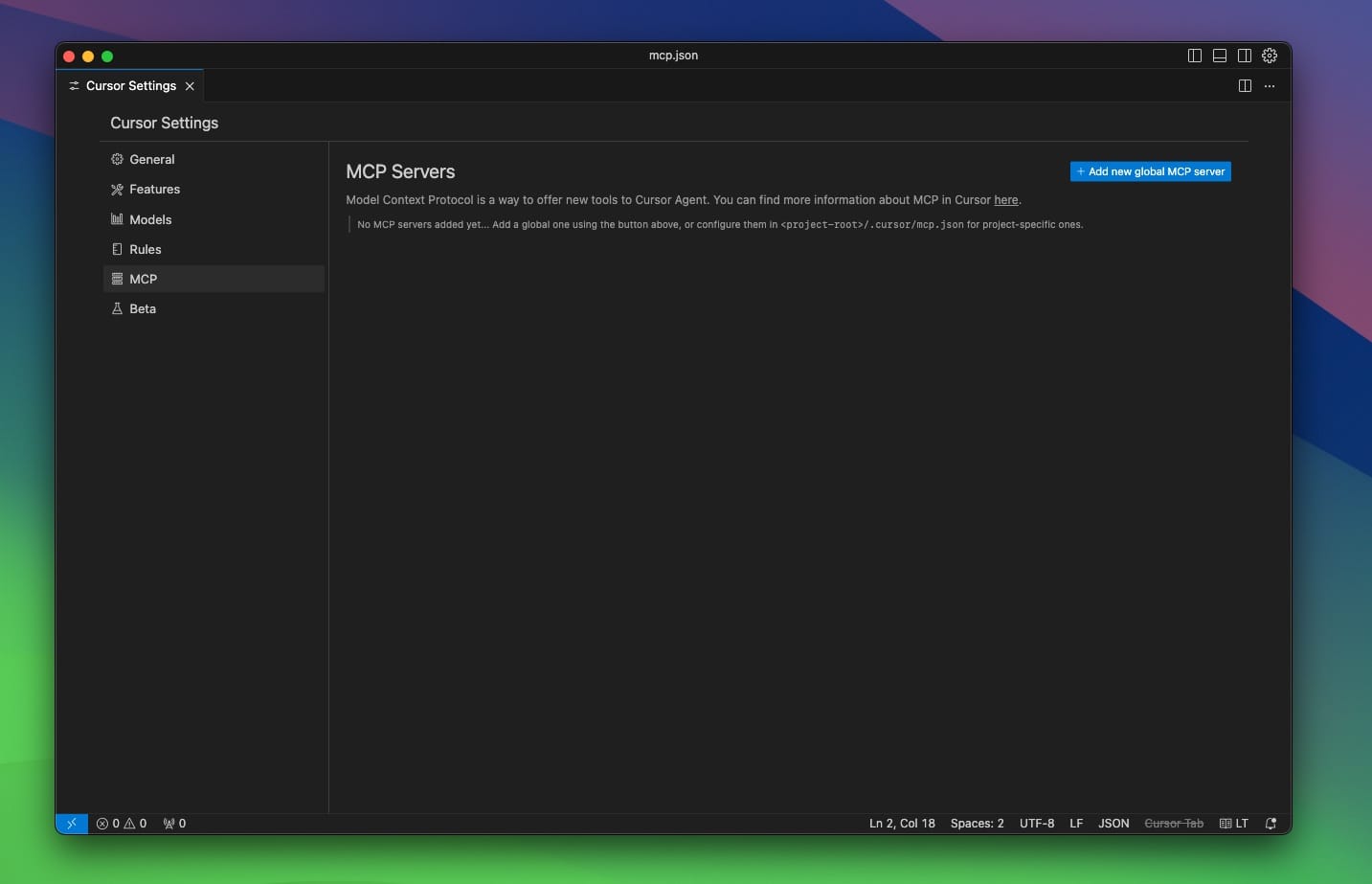Click the Cursor Settings tab sliders icon
The height and width of the screenshot is (884, 1372).
coord(74,86)
